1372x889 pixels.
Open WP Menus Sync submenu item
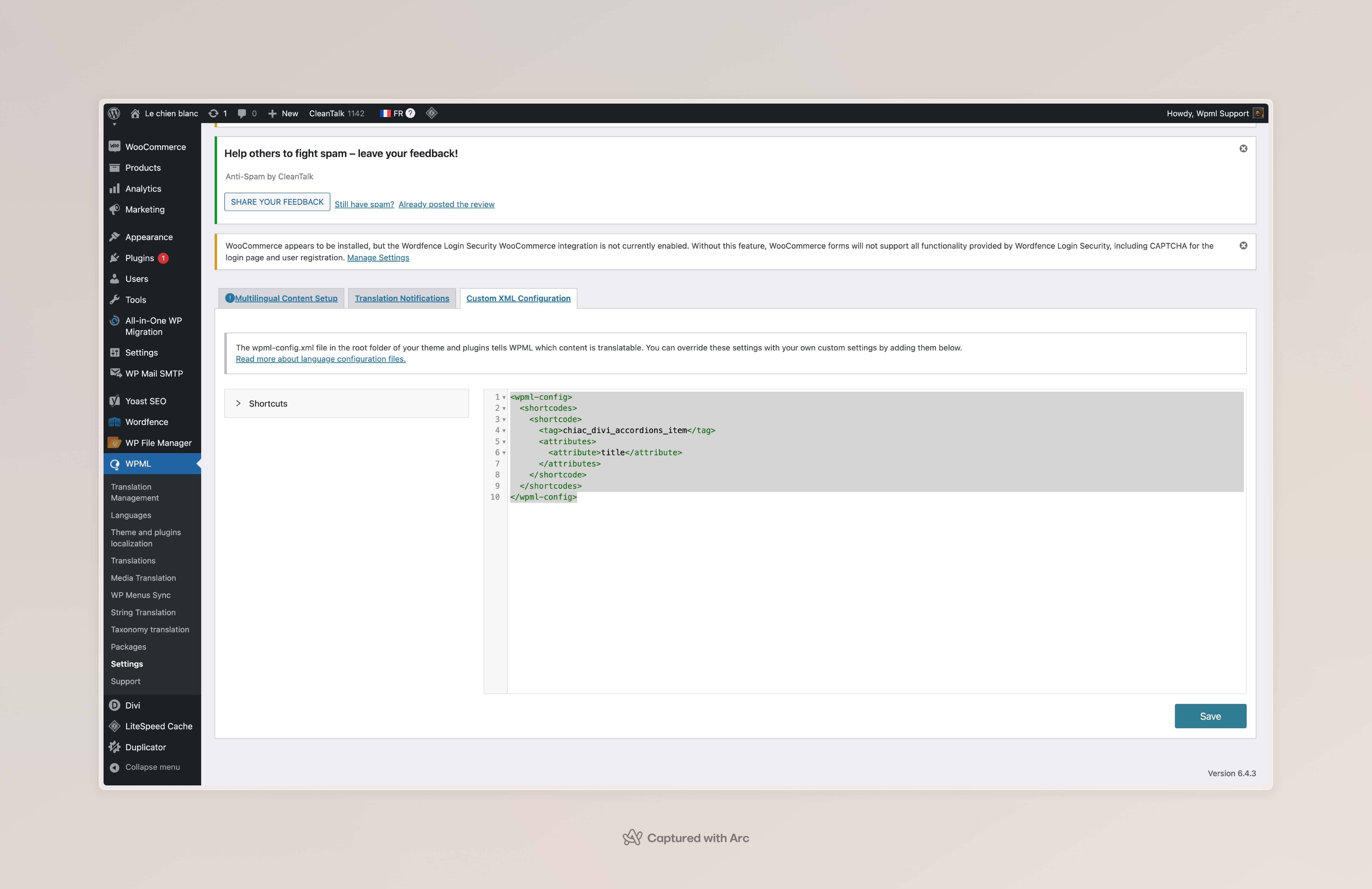pos(141,595)
